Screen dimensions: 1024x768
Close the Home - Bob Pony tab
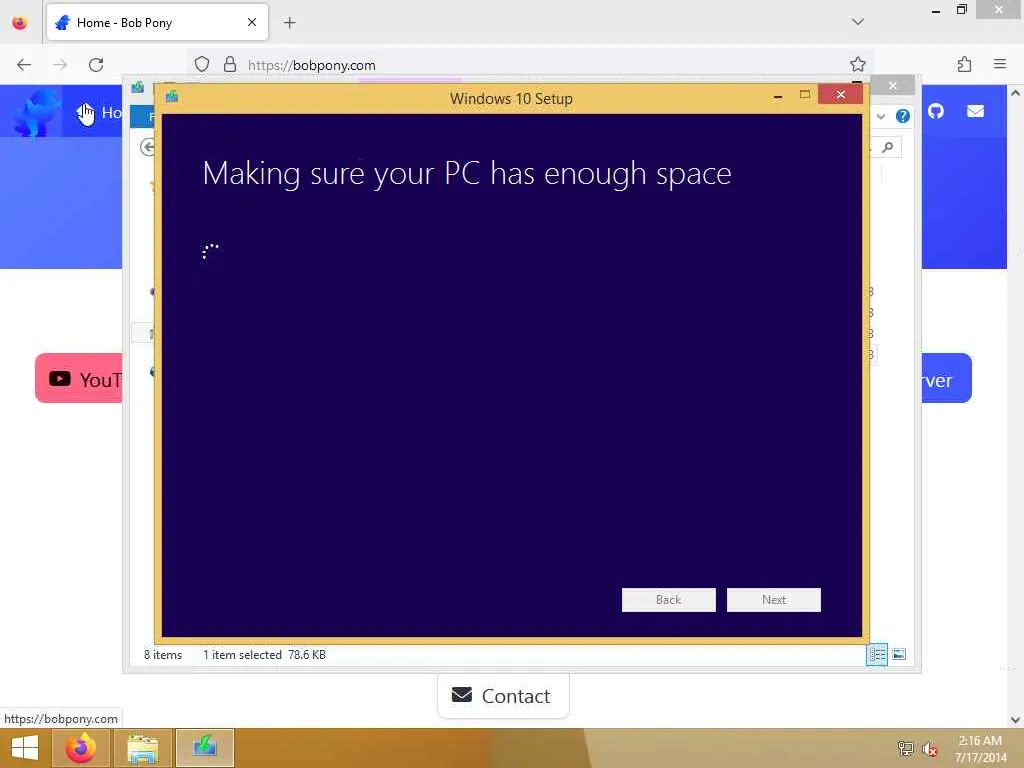[251, 22]
